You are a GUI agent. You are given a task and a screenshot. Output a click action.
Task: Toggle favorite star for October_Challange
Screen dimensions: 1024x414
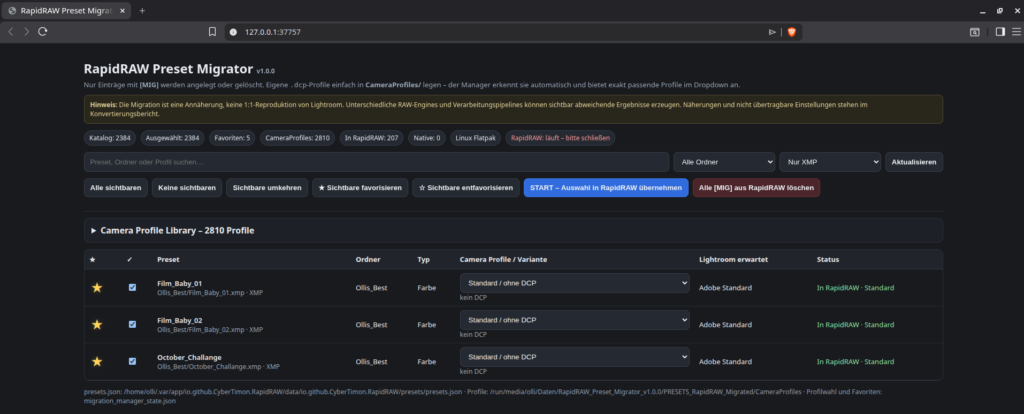(97, 362)
